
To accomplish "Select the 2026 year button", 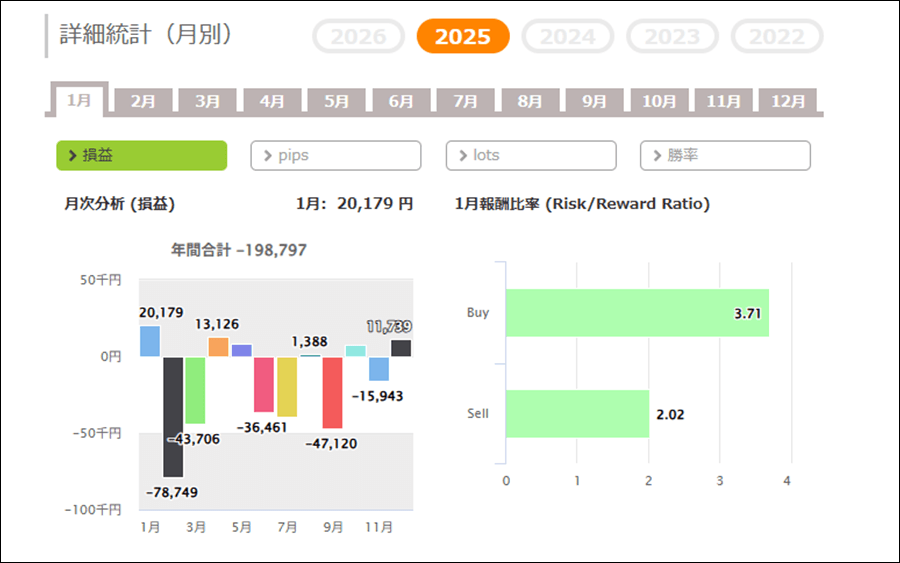I will tap(358, 37).
